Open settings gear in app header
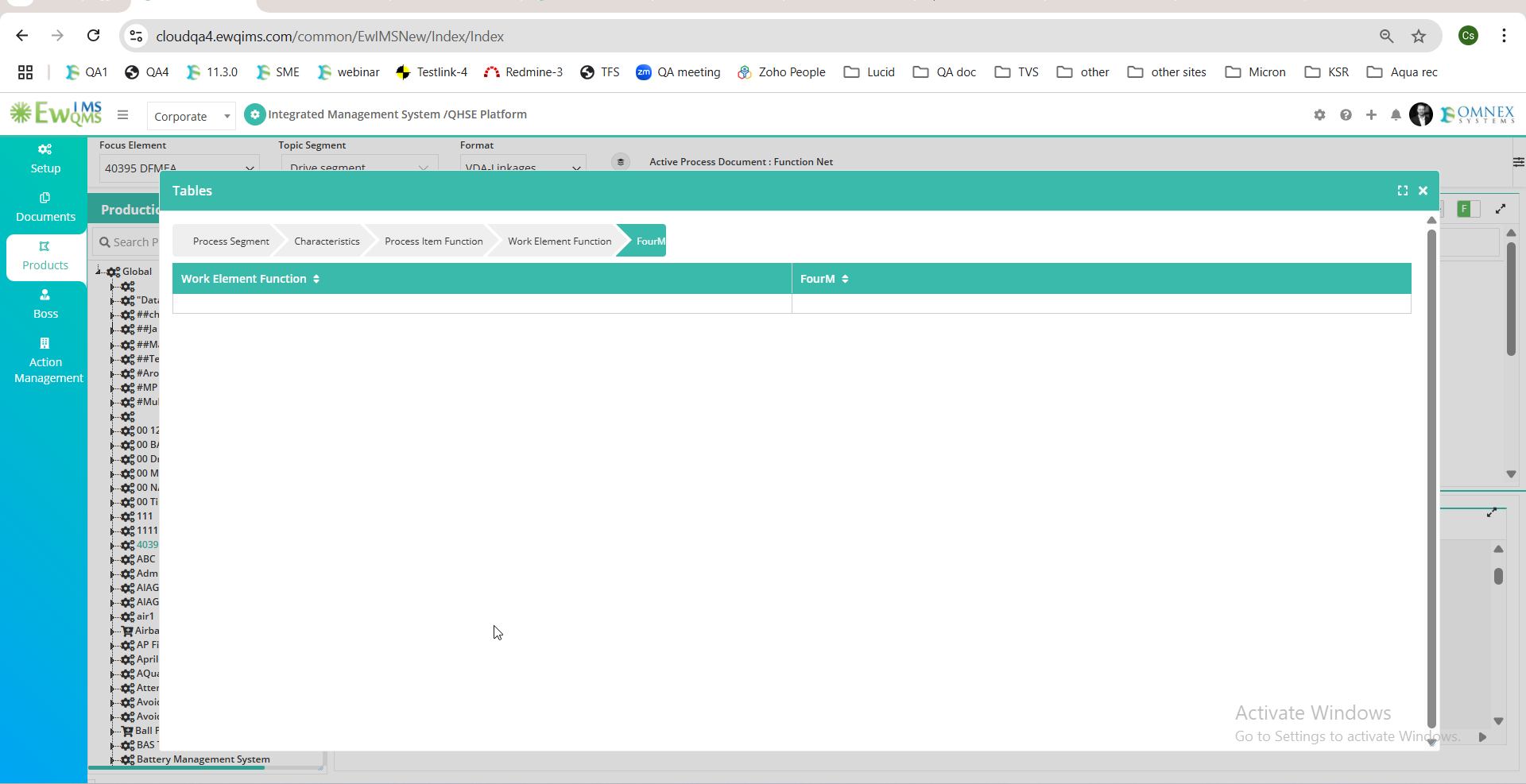Image resolution: width=1526 pixels, height=784 pixels. pyautogui.click(x=1319, y=114)
